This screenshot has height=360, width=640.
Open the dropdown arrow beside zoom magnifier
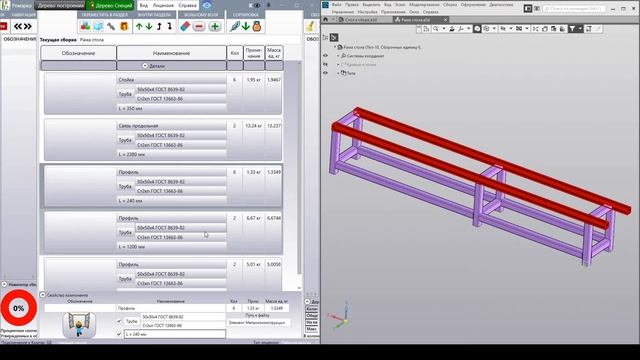[x=444, y=29]
